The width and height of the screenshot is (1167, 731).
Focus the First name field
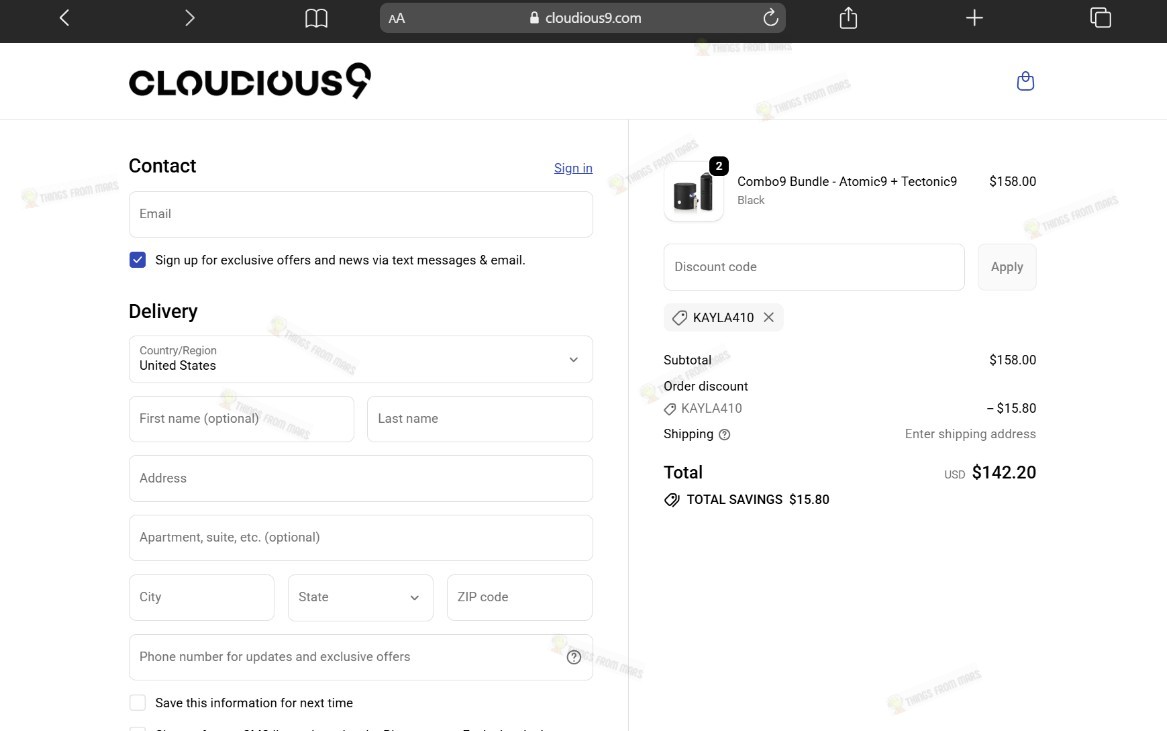click(x=241, y=419)
